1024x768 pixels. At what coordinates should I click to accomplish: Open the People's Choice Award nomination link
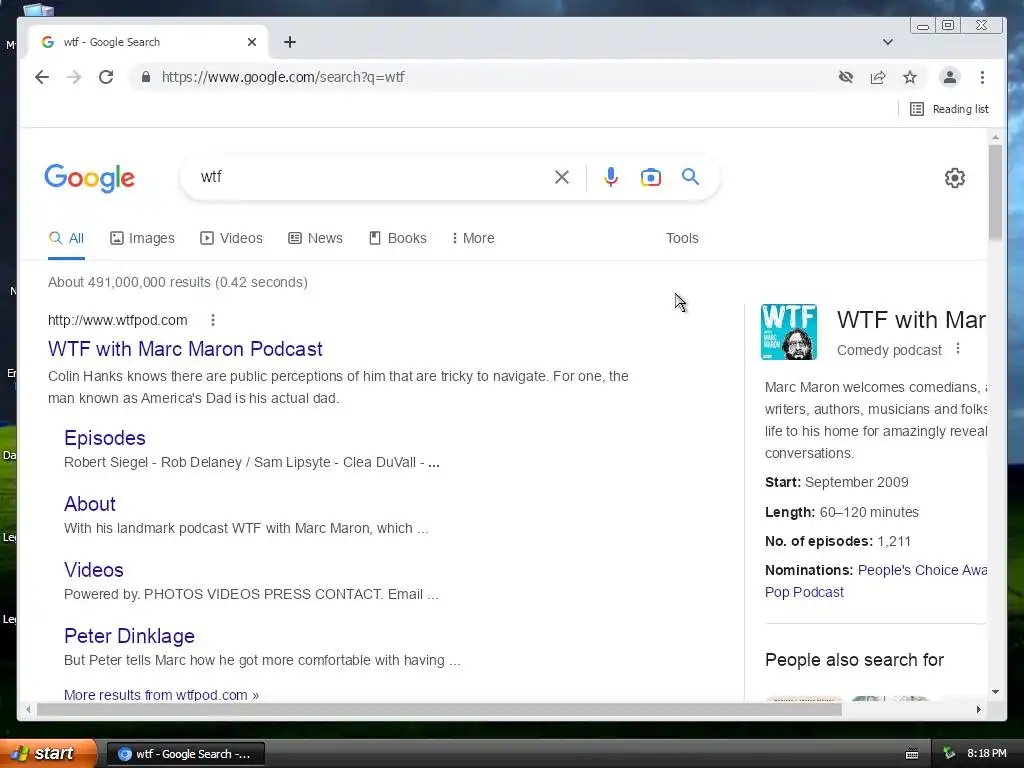click(921, 570)
